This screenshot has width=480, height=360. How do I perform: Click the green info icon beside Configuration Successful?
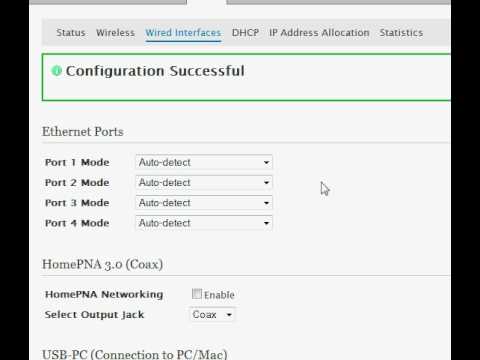tap(56, 71)
